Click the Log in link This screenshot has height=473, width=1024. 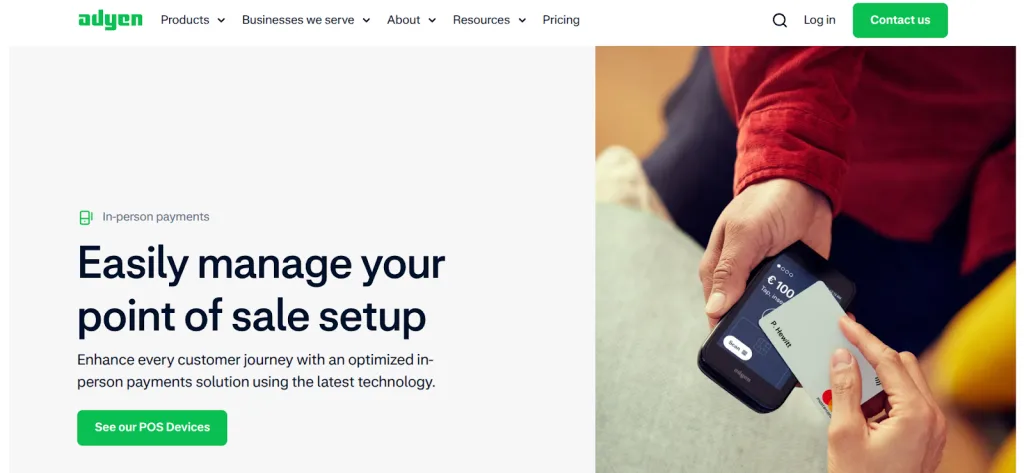point(820,20)
